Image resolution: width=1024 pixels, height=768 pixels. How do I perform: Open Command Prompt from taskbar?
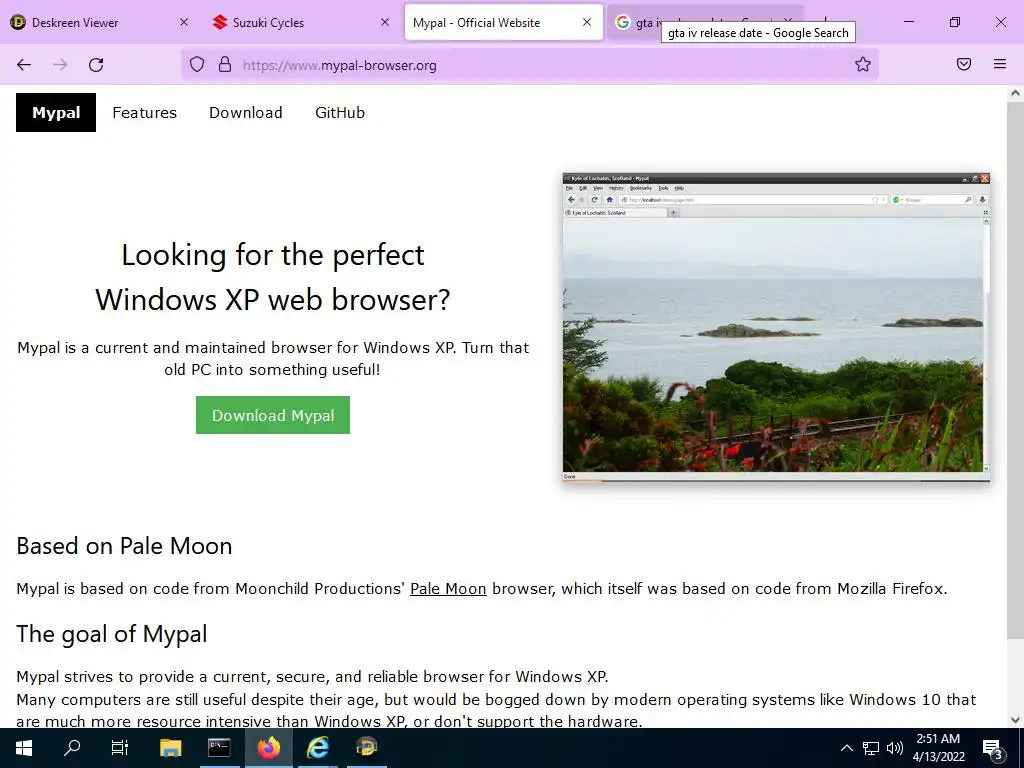point(219,748)
